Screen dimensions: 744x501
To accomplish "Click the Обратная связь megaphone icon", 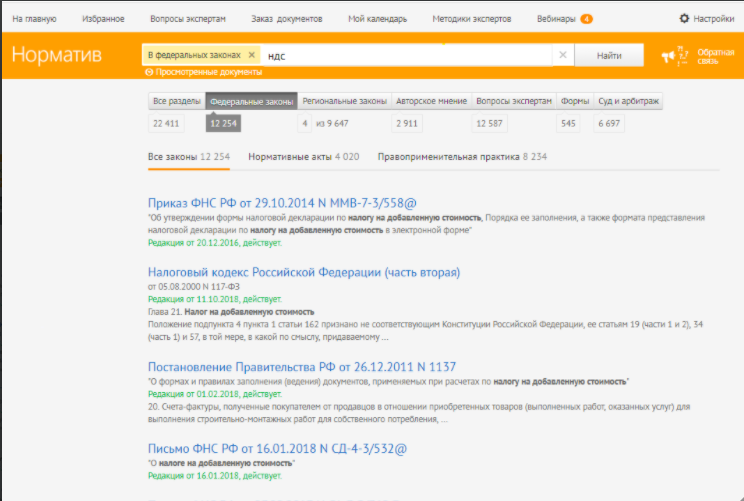I will [x=675, y=56].
